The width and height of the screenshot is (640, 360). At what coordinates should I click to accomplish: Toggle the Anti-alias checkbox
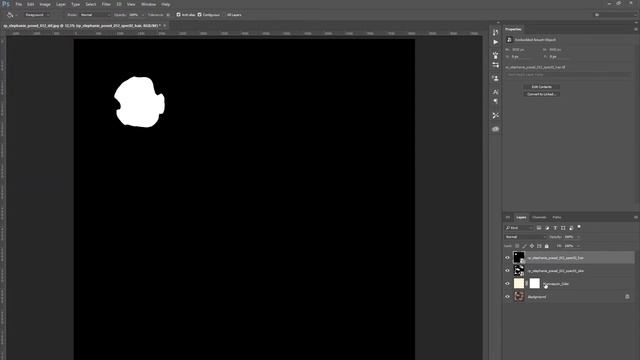178,15
